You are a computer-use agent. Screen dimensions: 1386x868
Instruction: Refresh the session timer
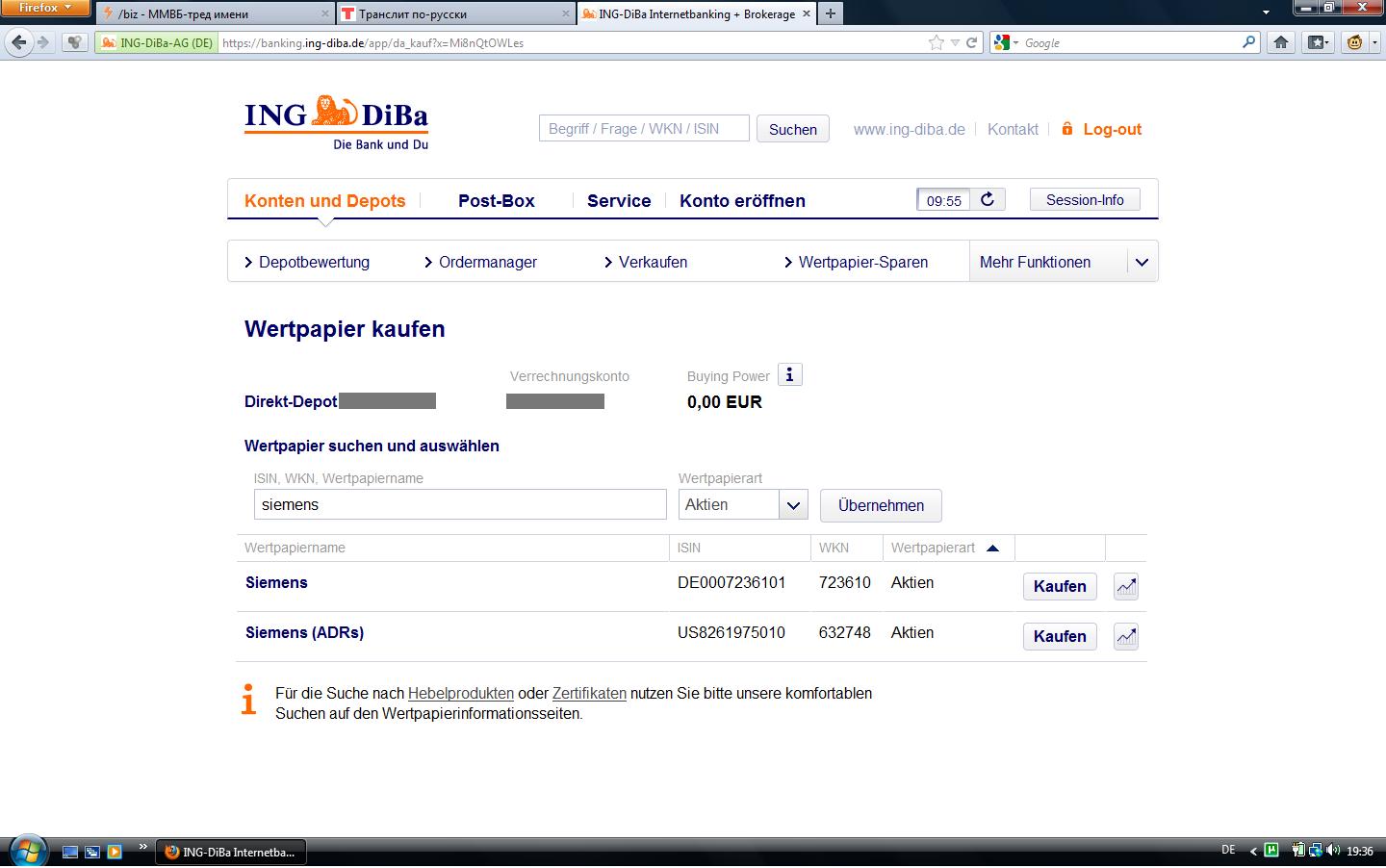point(988,199)
